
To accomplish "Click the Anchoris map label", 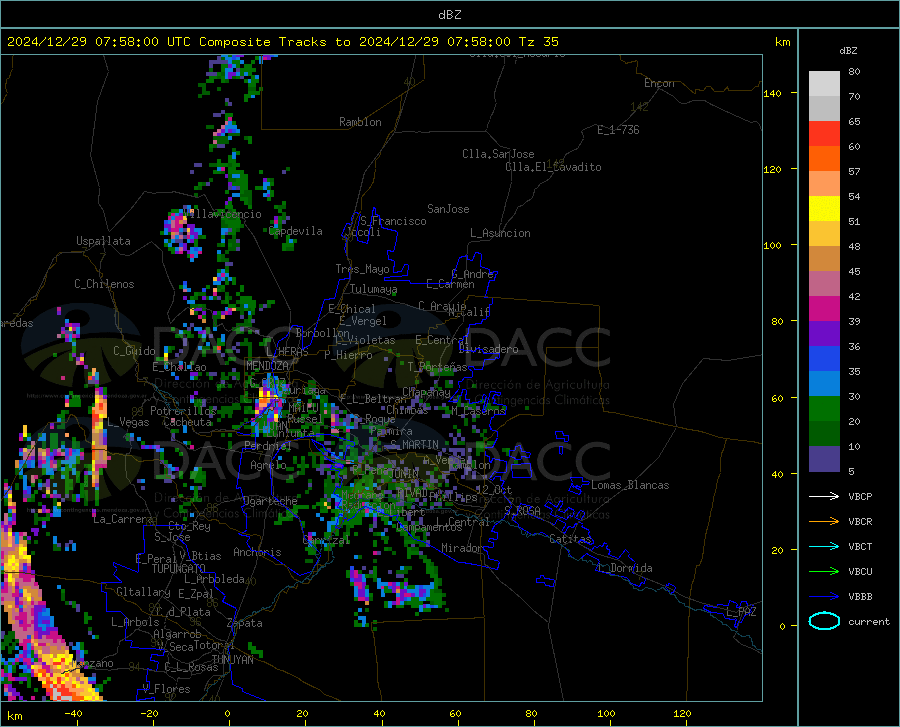I will [257, 552].
